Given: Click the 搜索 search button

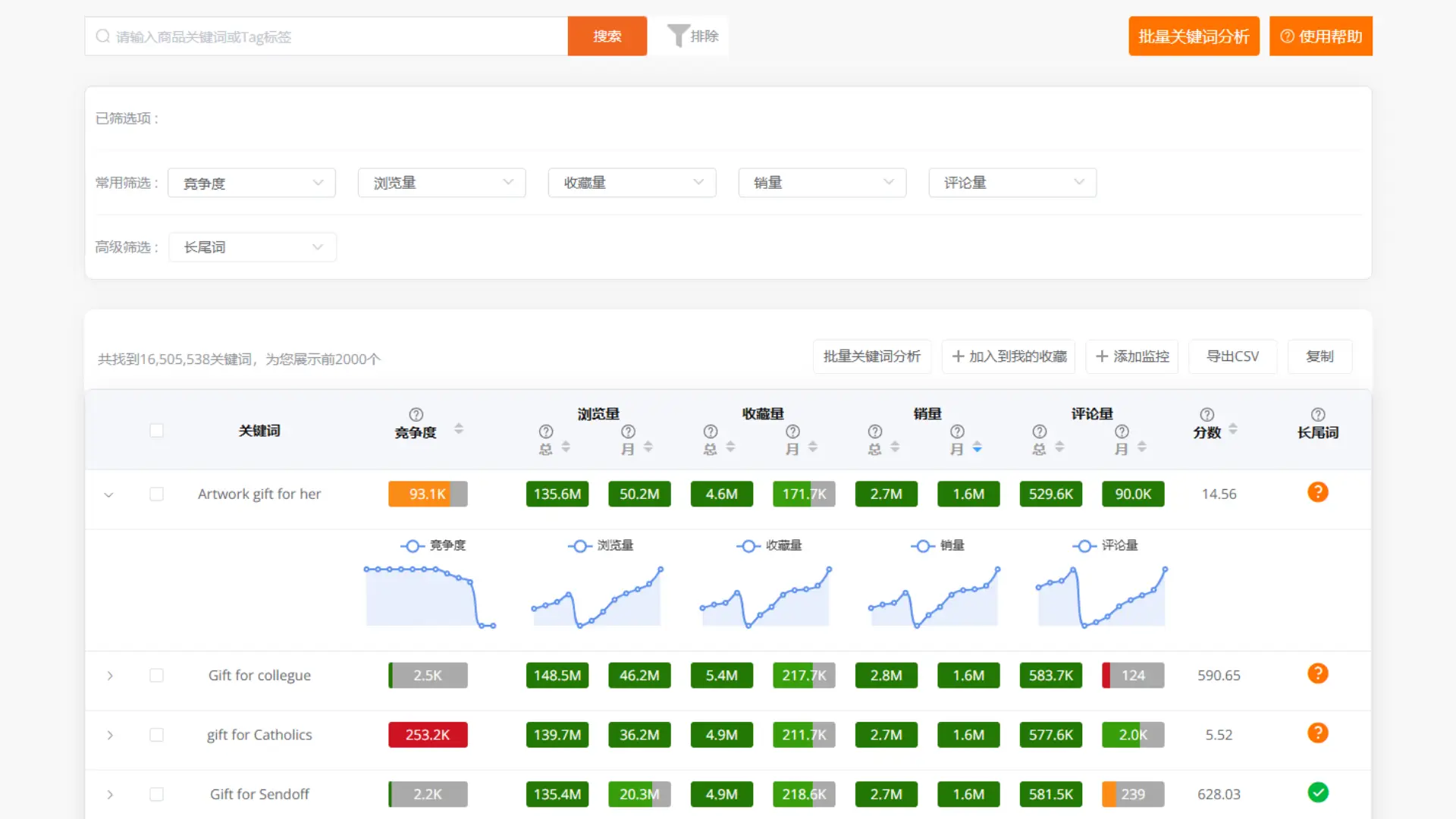Looking at the screenshot, I should pos(606,36).
